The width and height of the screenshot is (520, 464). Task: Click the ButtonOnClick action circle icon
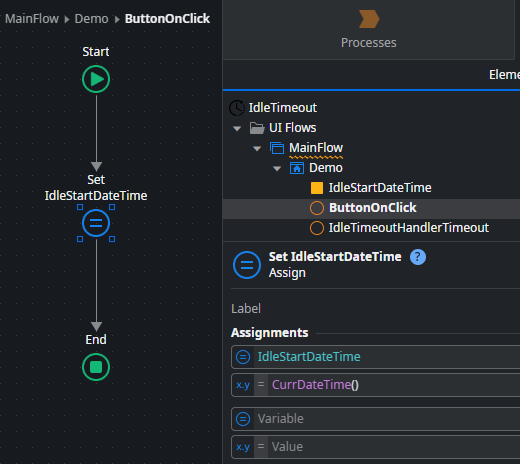coord(317,208)
